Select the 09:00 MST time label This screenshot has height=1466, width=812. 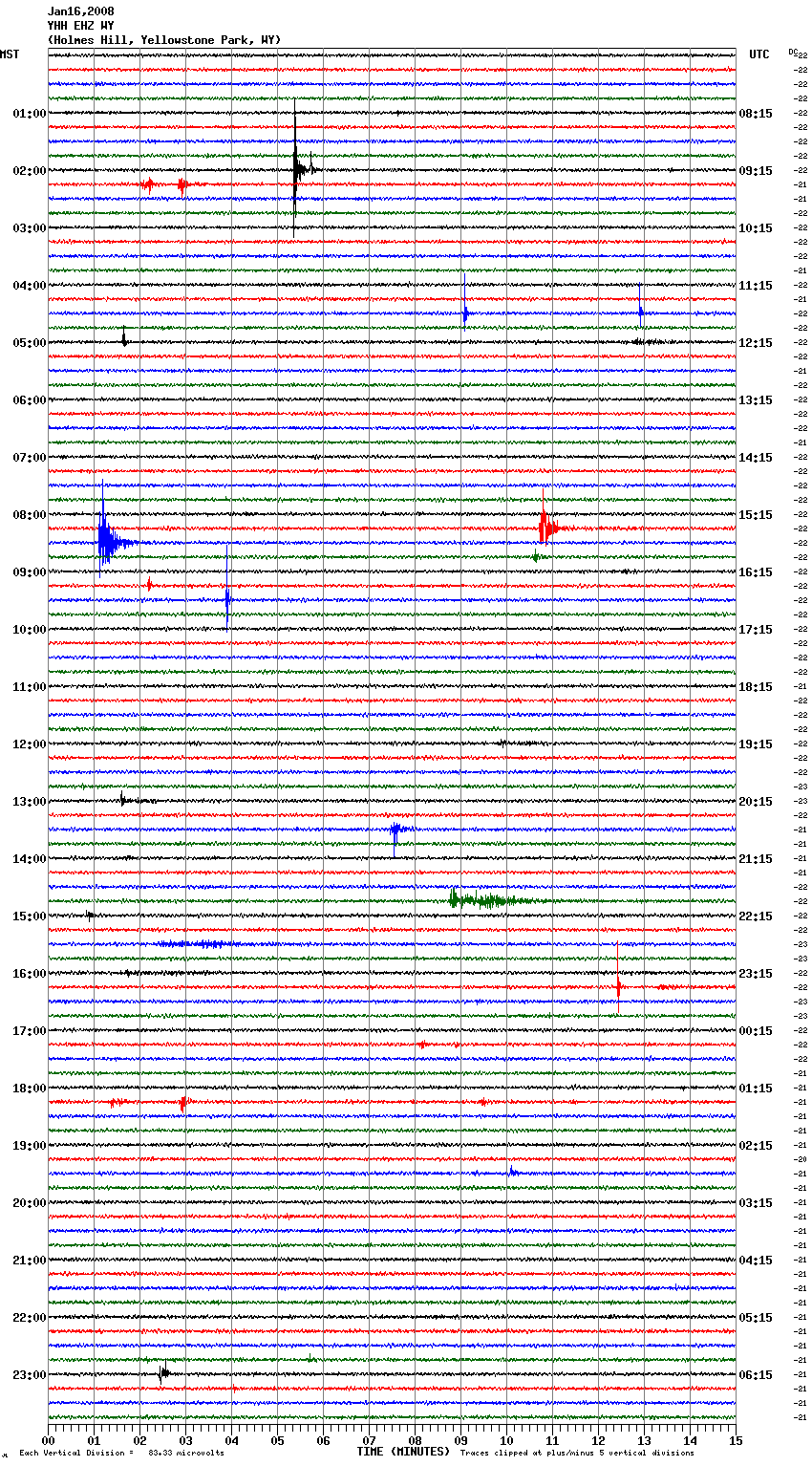[x=30, y=572]
